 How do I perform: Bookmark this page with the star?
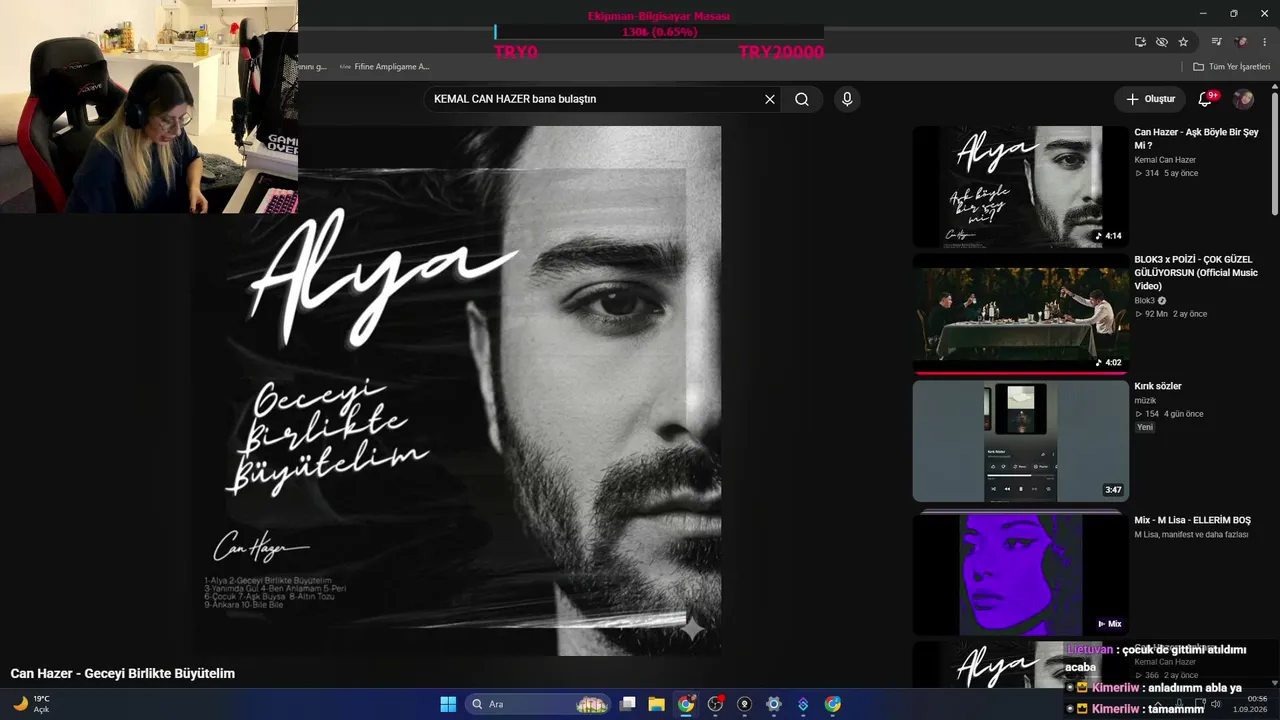1183,42
